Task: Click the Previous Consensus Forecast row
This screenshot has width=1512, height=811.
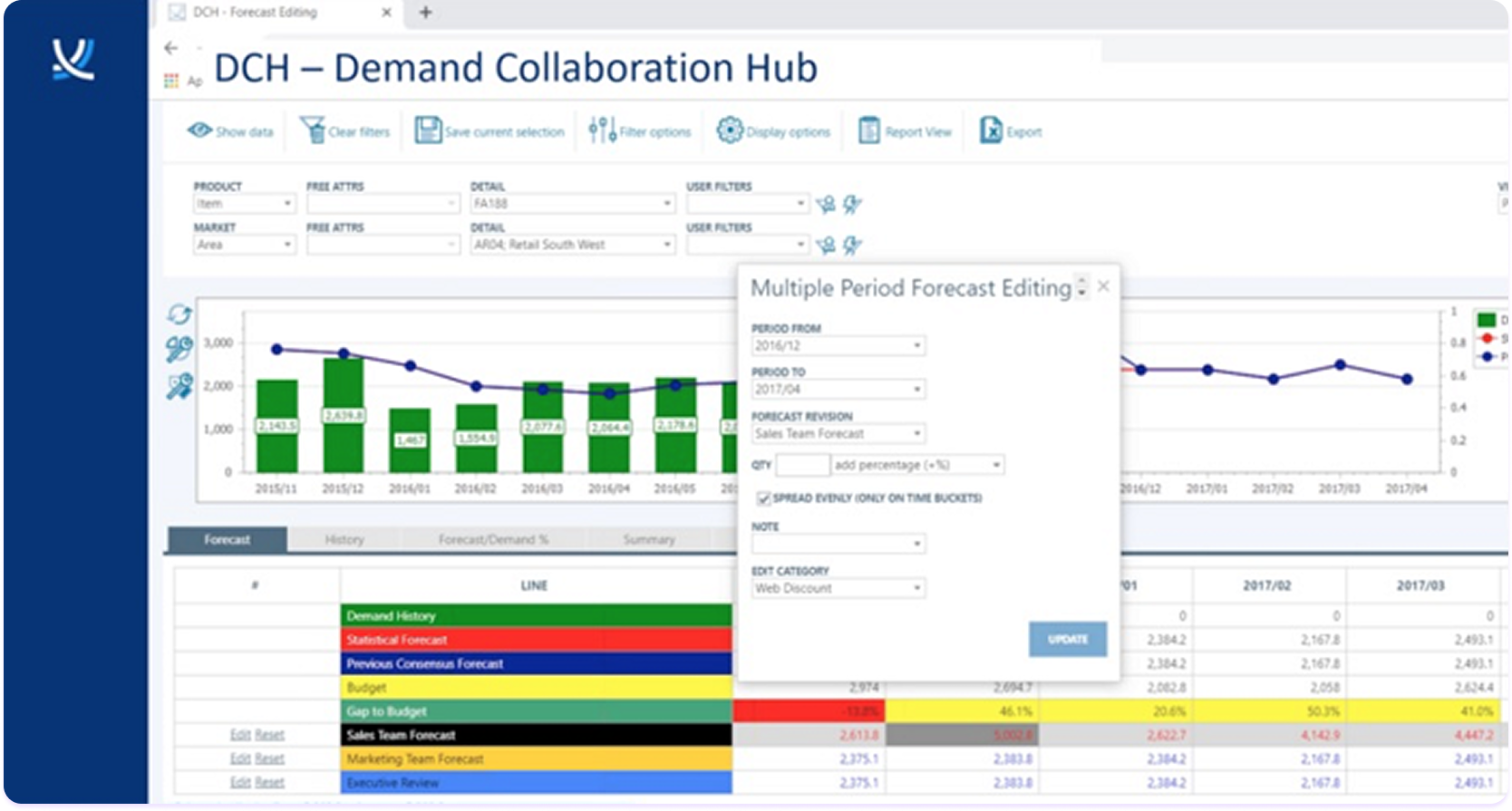Action: click(x=536, y=663)
